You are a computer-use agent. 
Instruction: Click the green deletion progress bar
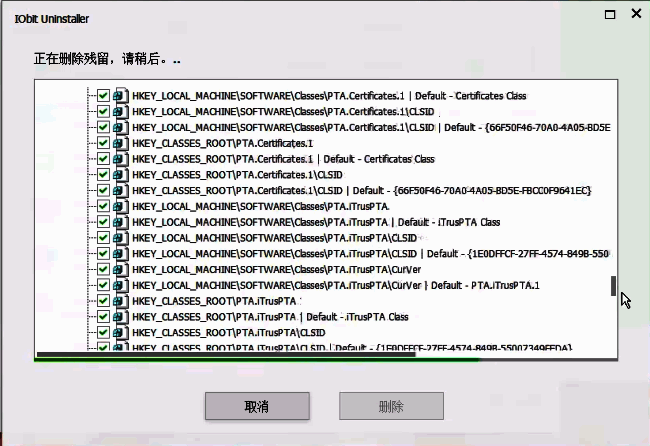coord(257,359)
